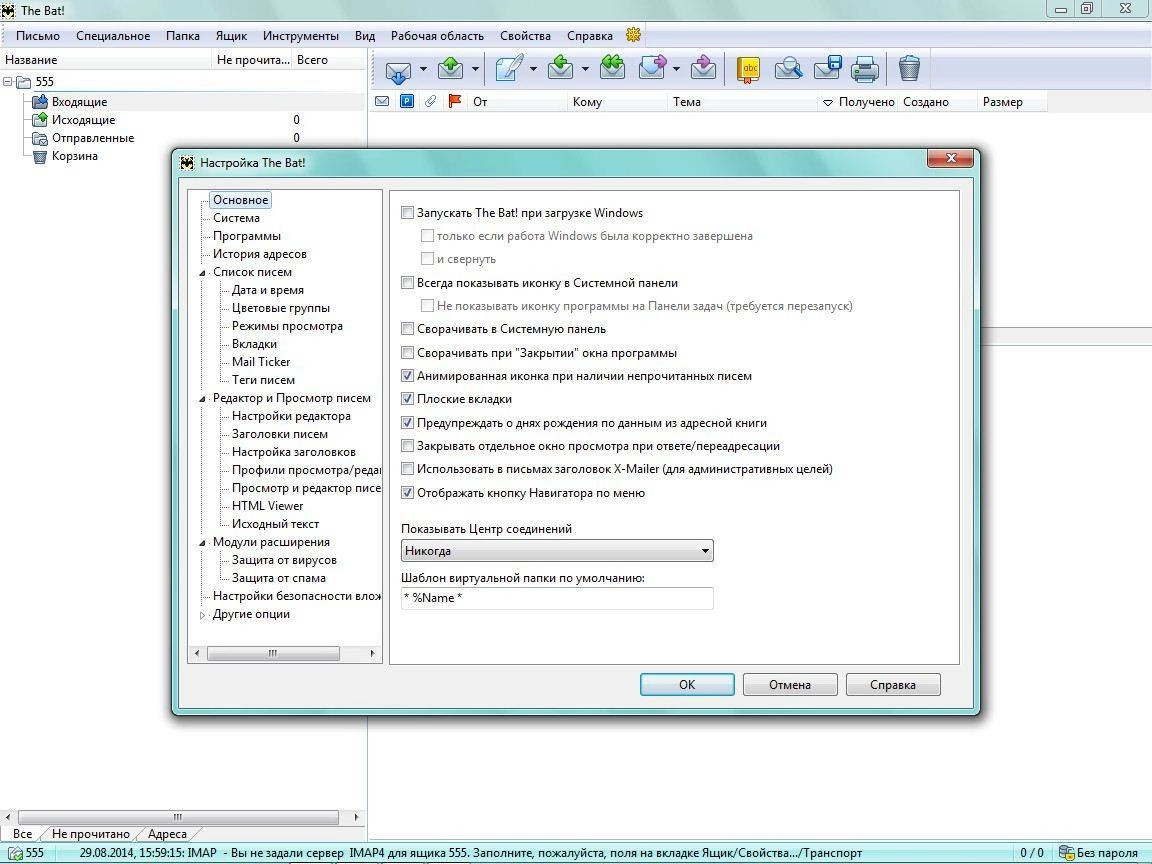Viewport: 1152px width, 864px height.
Task: Select the Отправленные folder icon
Action: (40, 138)
